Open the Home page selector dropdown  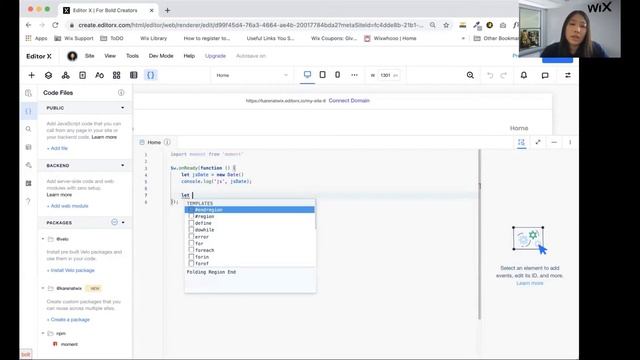point(252,75)
